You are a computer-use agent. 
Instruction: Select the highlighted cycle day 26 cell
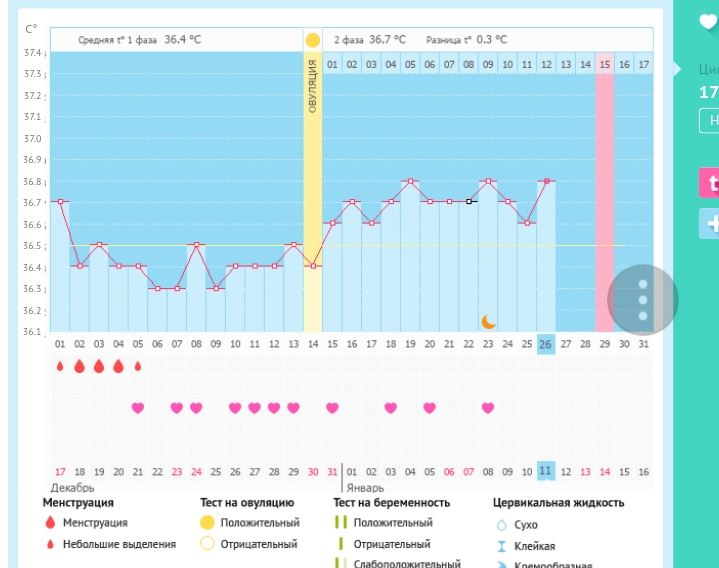[x=546, y=344]
